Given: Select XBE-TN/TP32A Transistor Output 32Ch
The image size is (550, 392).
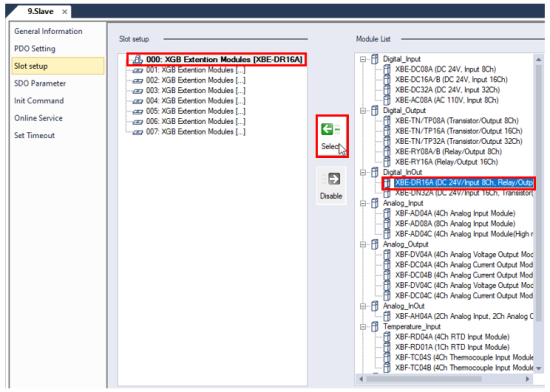Looking at the screenshot, I should click(x=459, y=141).
